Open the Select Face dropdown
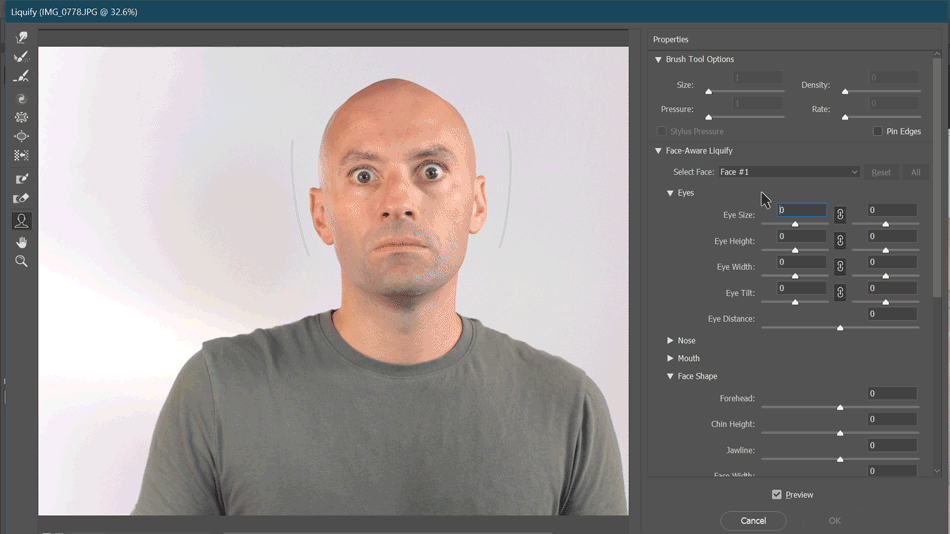The width and height of the screenshot is (950, 534). coord(789,172)
